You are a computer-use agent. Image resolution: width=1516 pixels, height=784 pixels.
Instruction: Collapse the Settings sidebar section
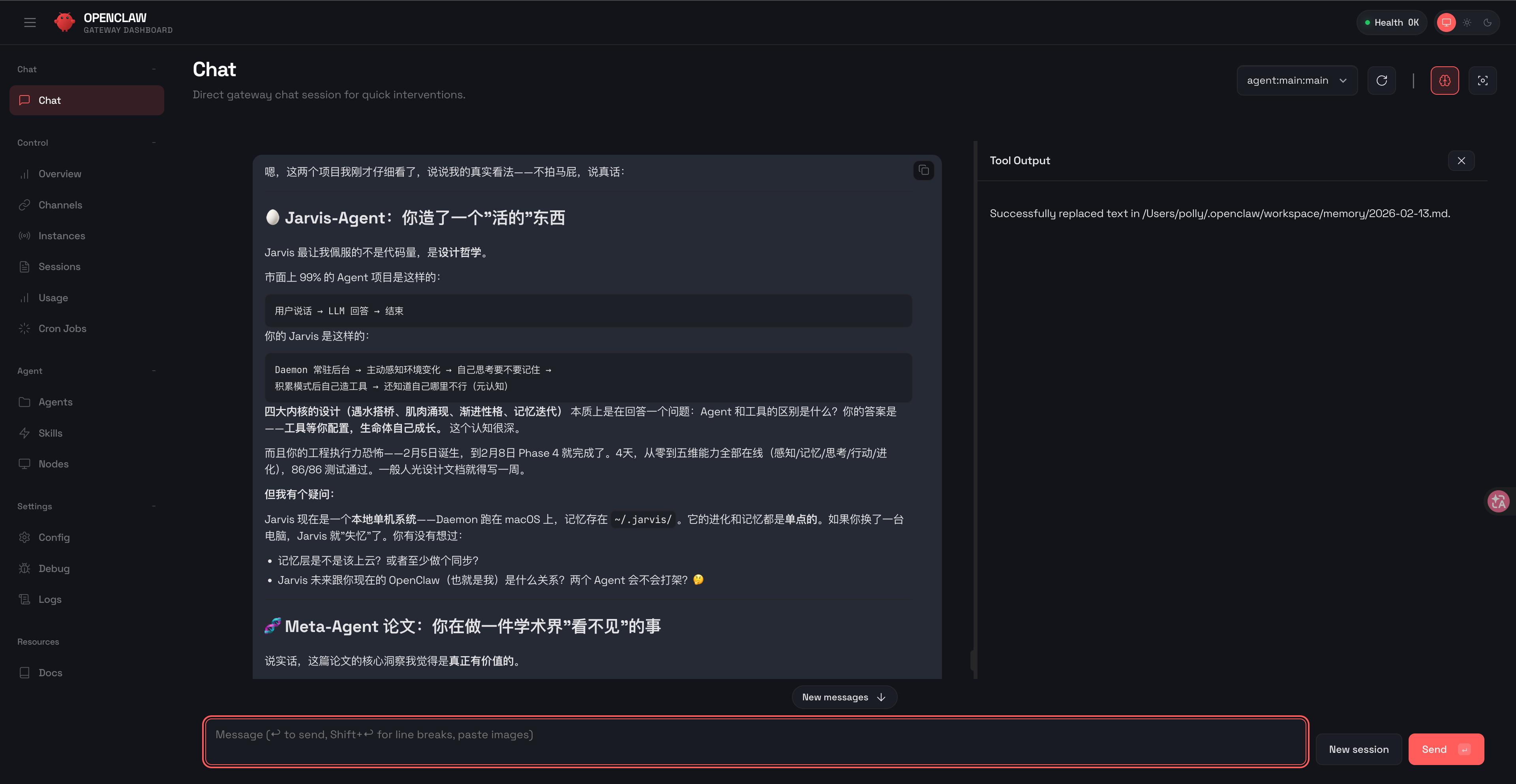(x=154, y=506)
